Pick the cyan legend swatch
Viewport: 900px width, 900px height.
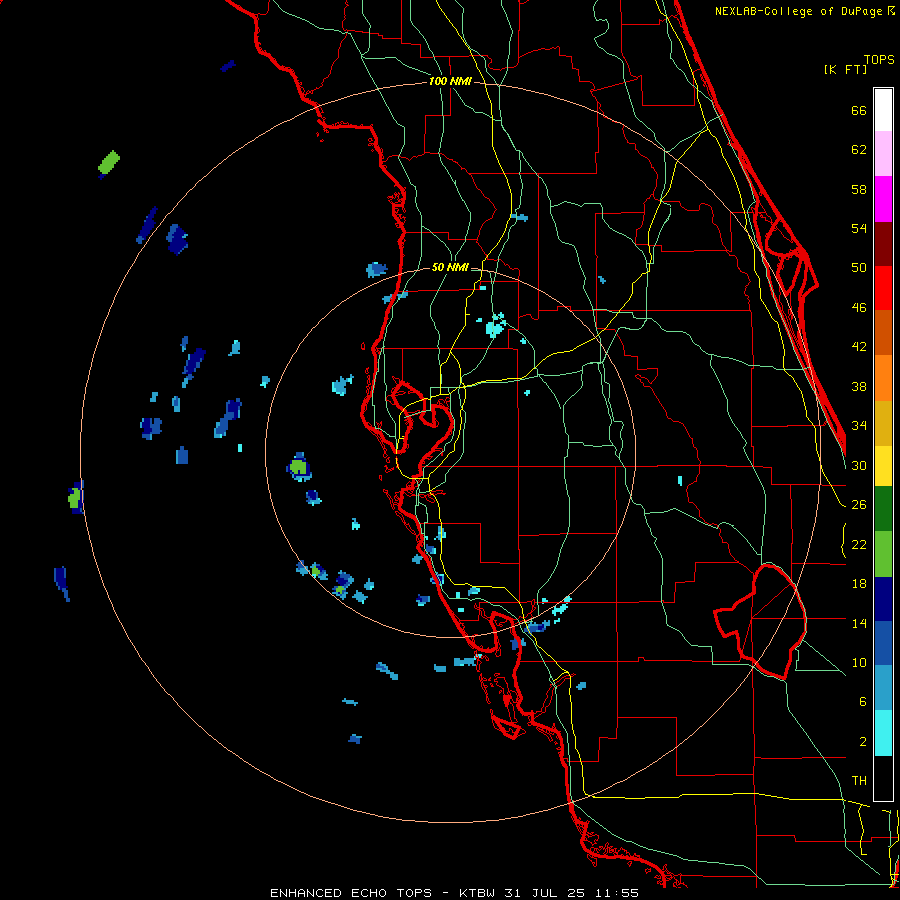[883, 733]
